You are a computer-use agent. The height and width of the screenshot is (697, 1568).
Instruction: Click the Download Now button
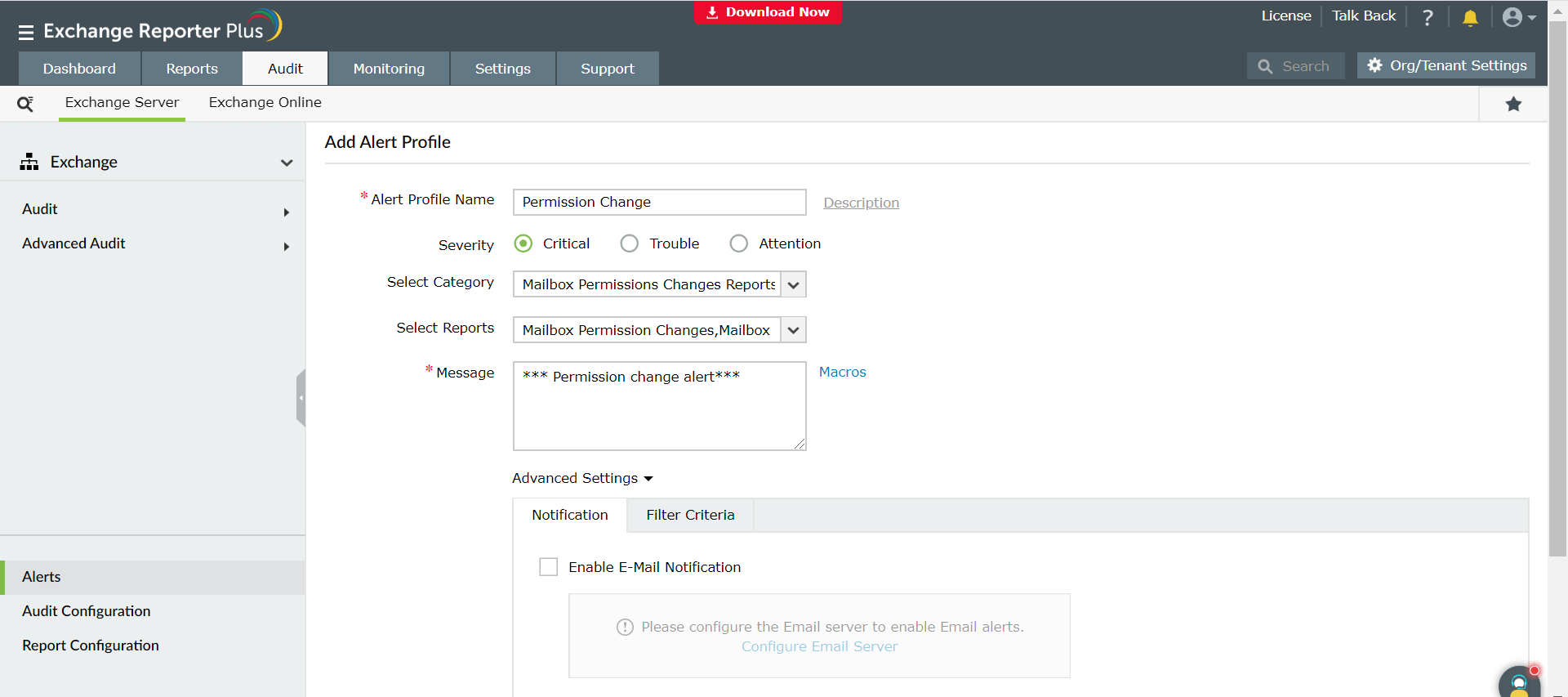[768, 12]
